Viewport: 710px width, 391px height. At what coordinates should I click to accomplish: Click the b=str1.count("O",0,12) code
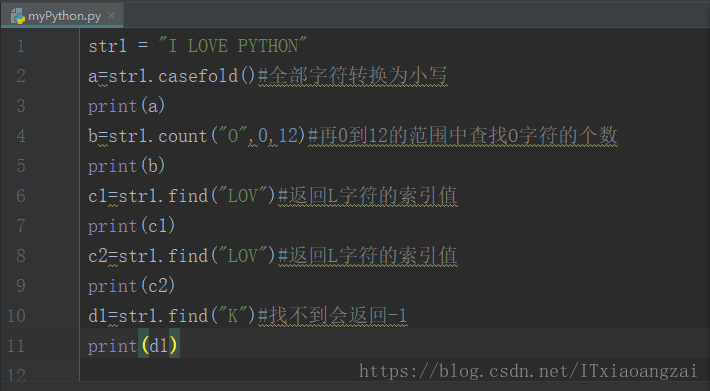click(197, 136)
